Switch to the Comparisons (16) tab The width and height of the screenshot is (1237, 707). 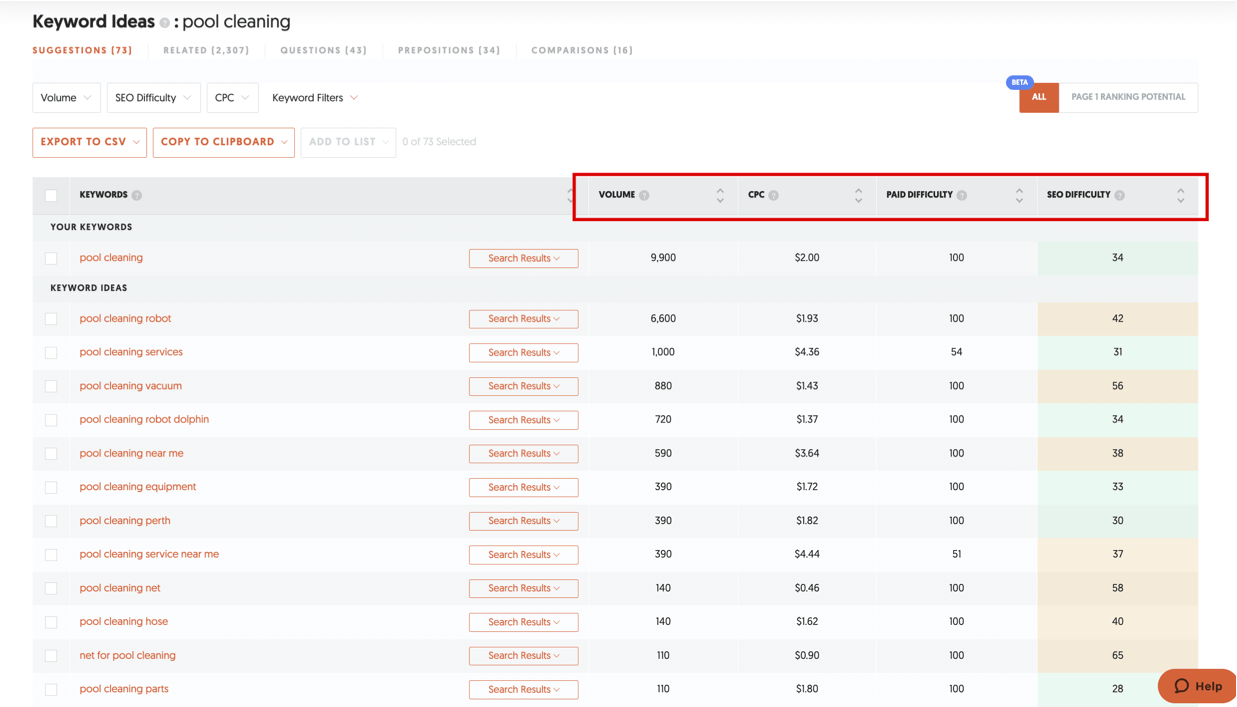tap(582, 50)
